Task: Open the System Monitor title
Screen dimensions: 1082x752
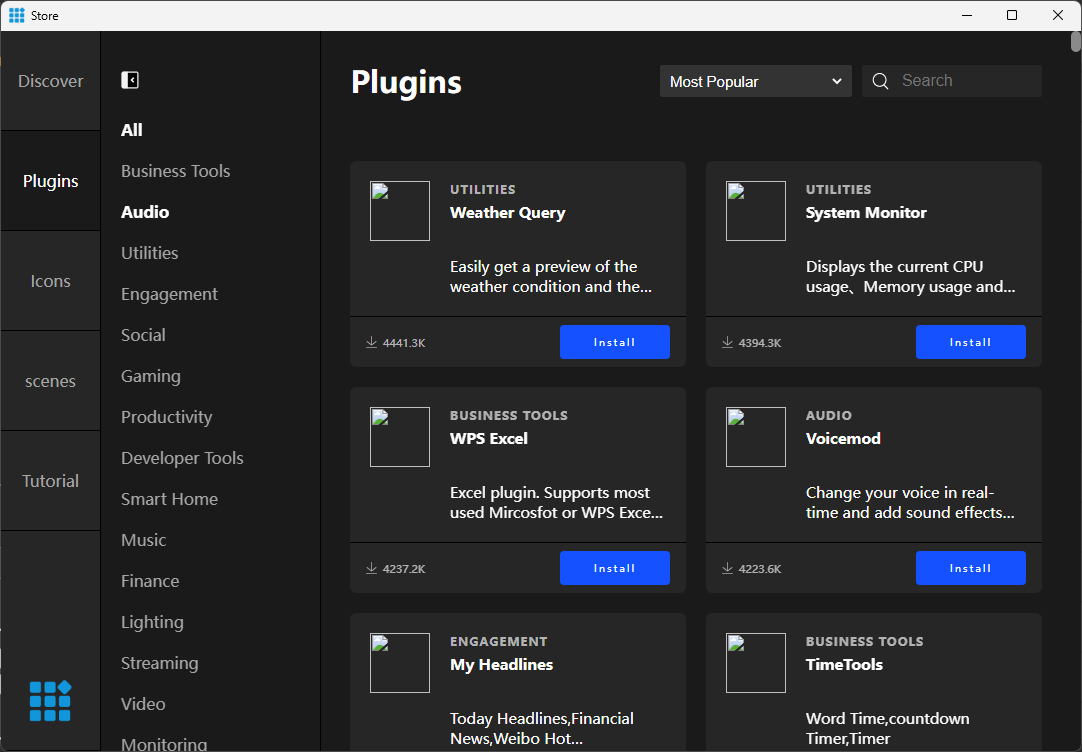Action: [866, 213]
